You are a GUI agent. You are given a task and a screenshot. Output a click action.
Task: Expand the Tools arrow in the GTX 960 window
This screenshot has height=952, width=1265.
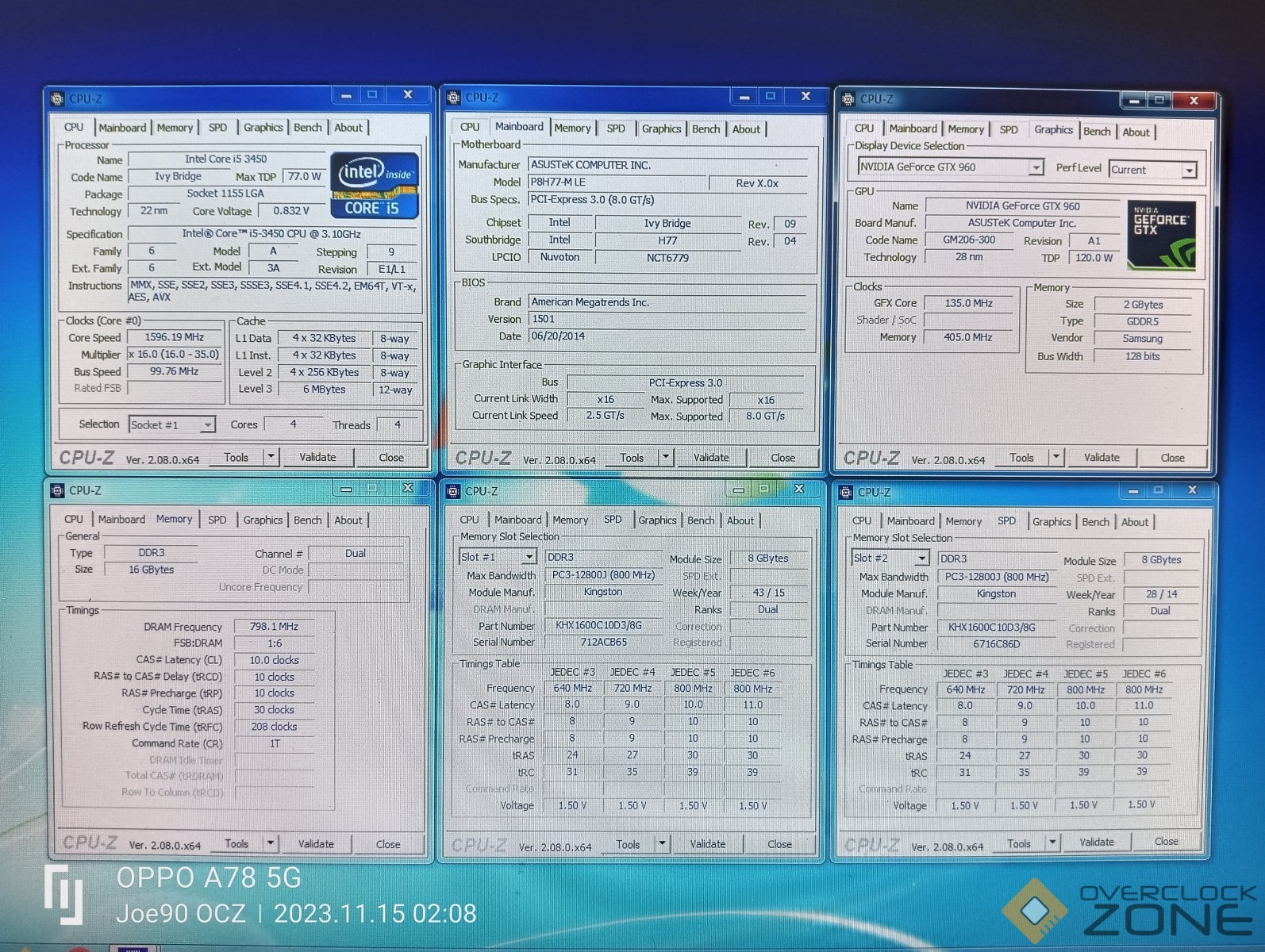coord(1055,457)
